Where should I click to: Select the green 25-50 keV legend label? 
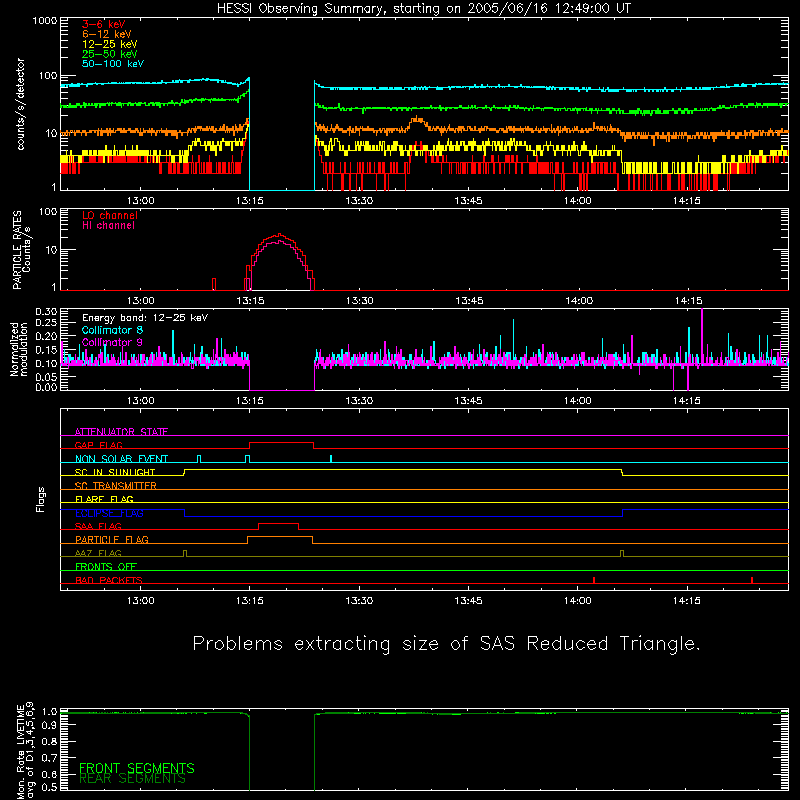pos(110,54)
